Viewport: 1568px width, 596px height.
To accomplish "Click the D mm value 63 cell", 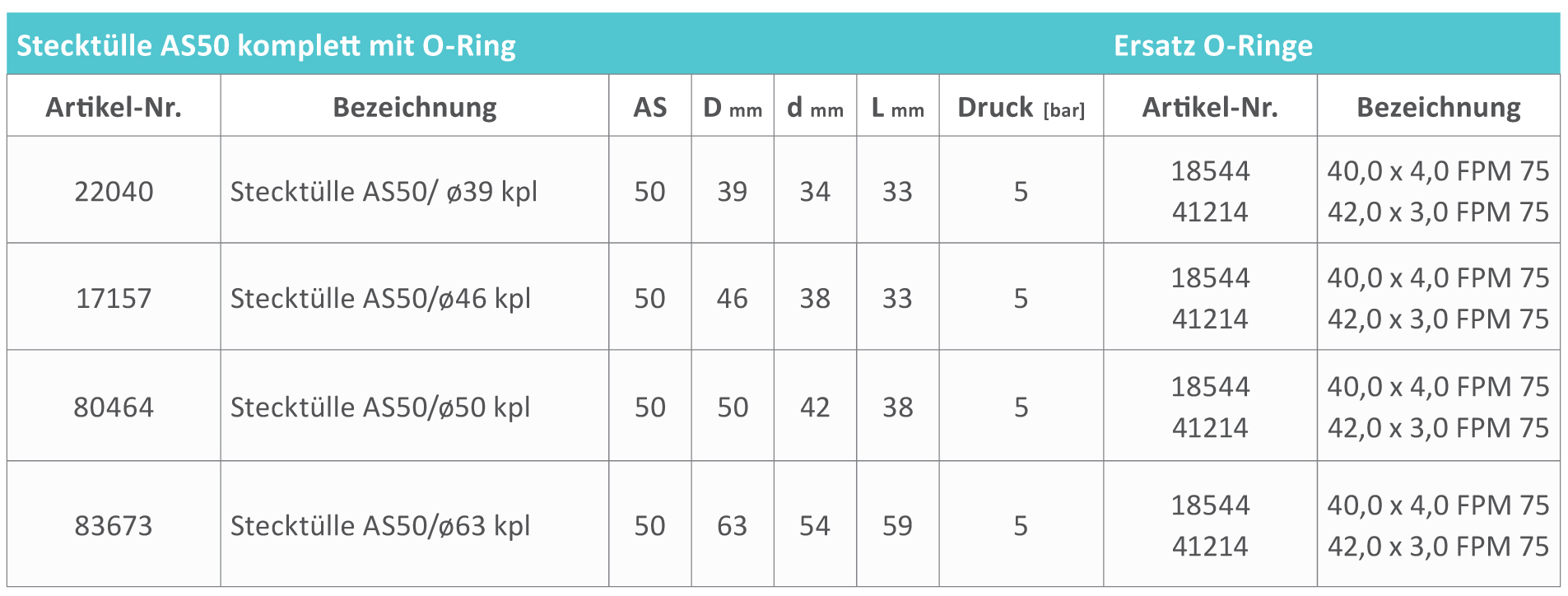I will coord(732,525).
